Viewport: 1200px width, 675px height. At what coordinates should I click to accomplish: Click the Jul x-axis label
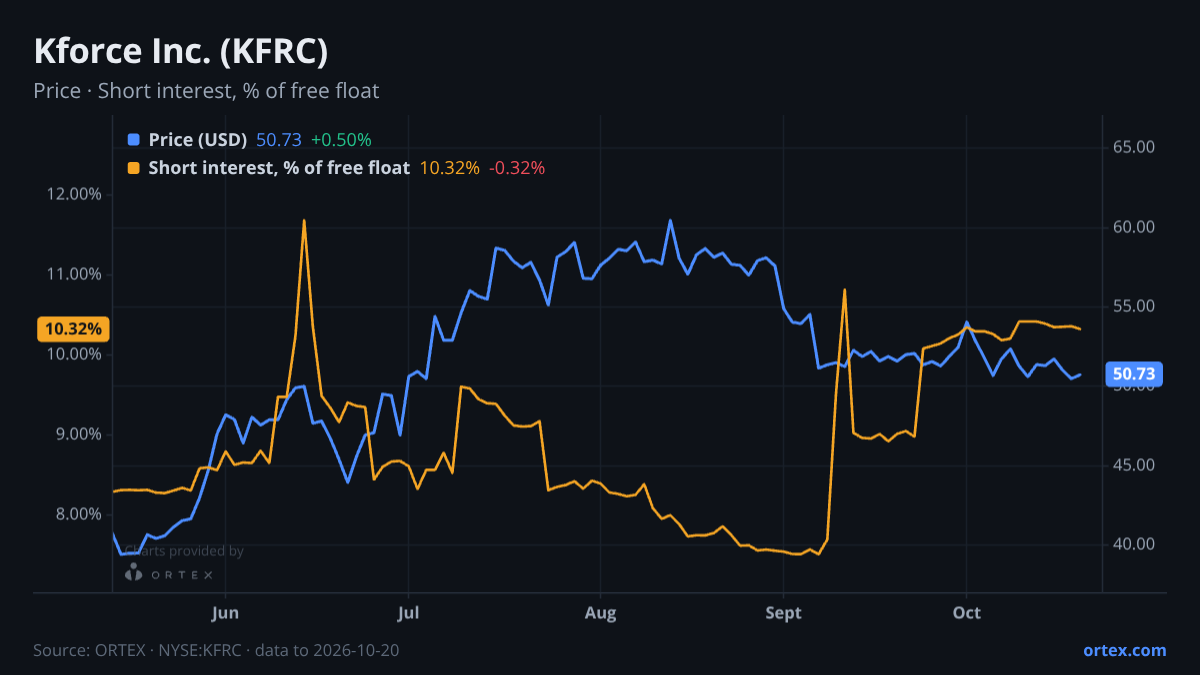(407, 613)
